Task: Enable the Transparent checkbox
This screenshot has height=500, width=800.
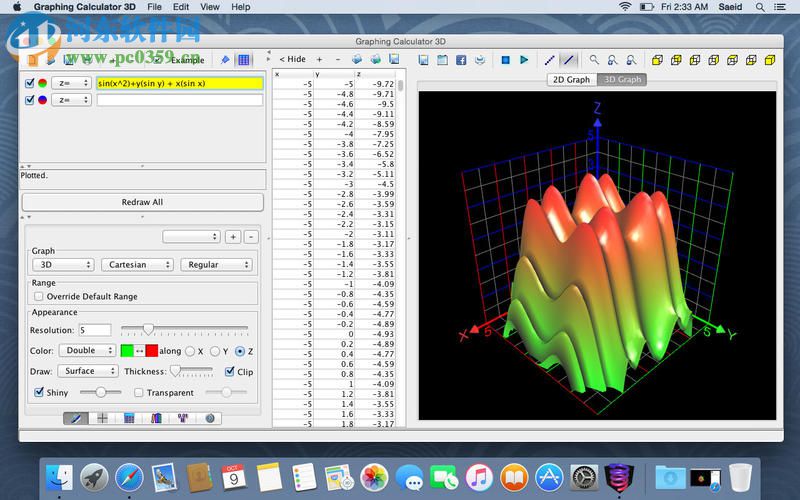Action: point(138,393)
